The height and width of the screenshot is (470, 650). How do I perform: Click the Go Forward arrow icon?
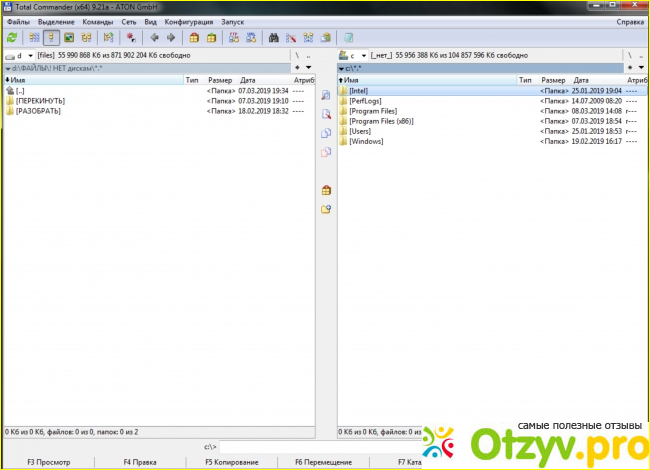click(x=170, y=37)
